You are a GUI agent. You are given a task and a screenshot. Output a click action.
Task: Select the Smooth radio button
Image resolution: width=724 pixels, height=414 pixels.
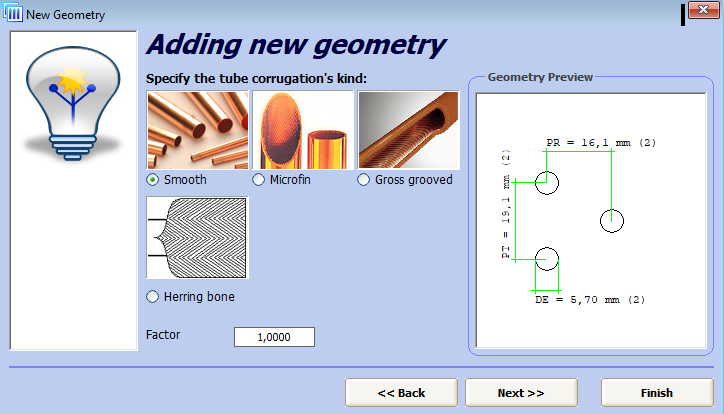click(x=152, y=180)
